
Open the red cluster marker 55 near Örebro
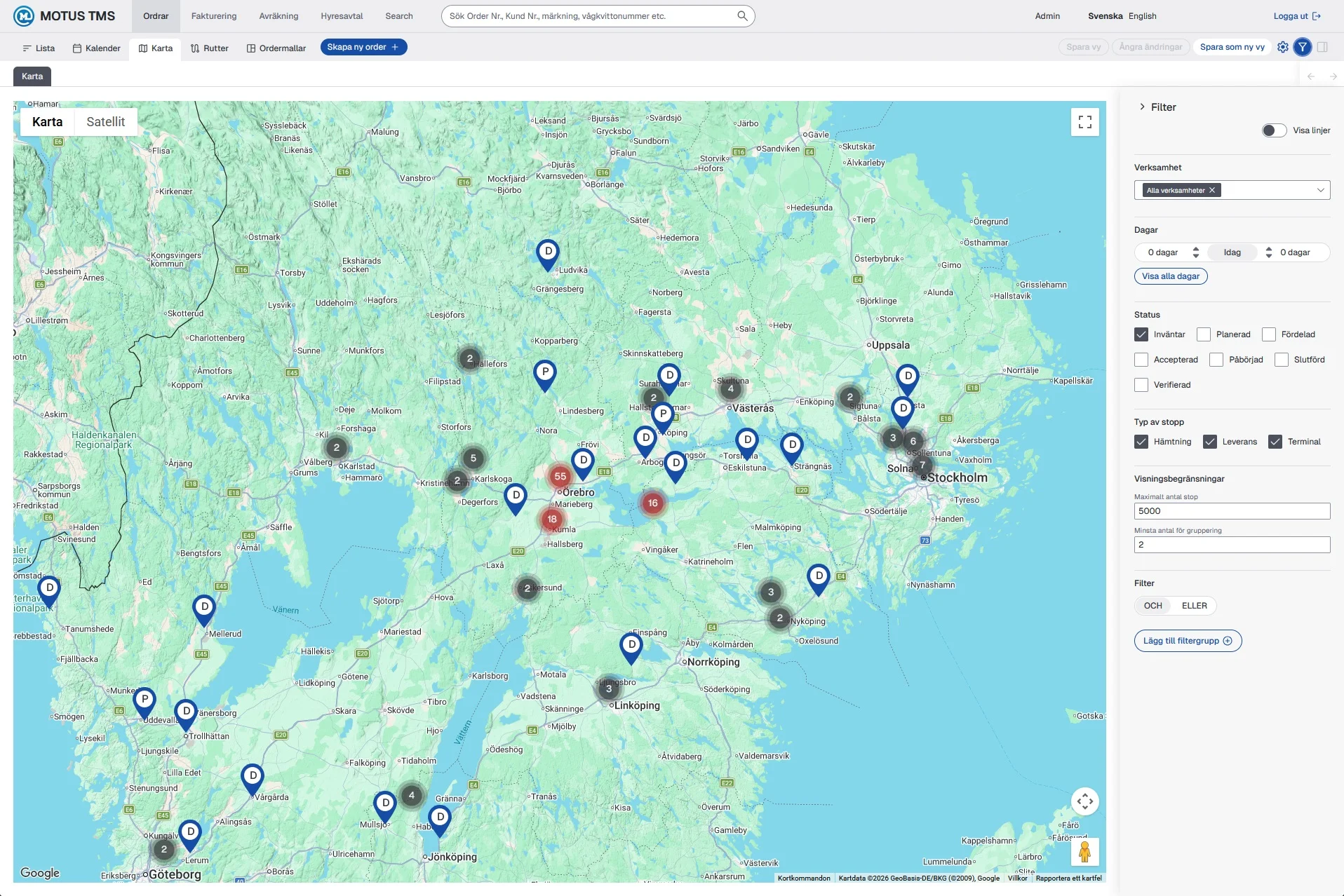click(560, 477)
